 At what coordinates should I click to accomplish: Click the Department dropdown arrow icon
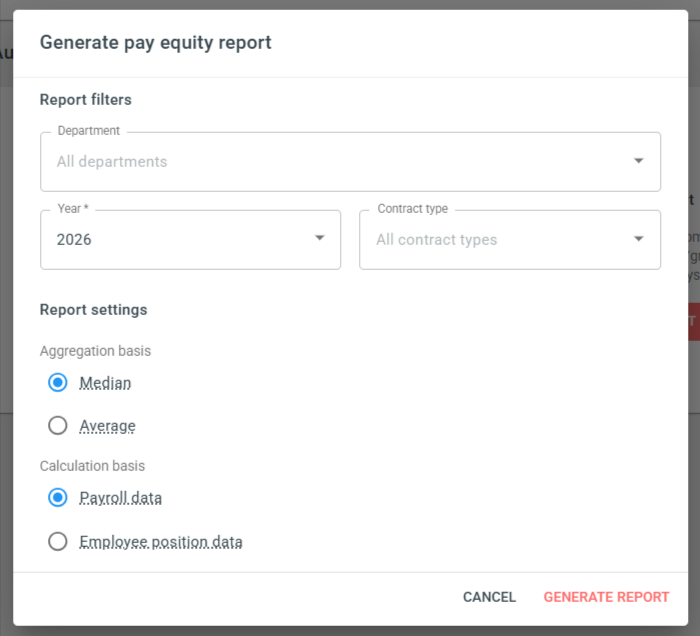[x=638, y=161]
